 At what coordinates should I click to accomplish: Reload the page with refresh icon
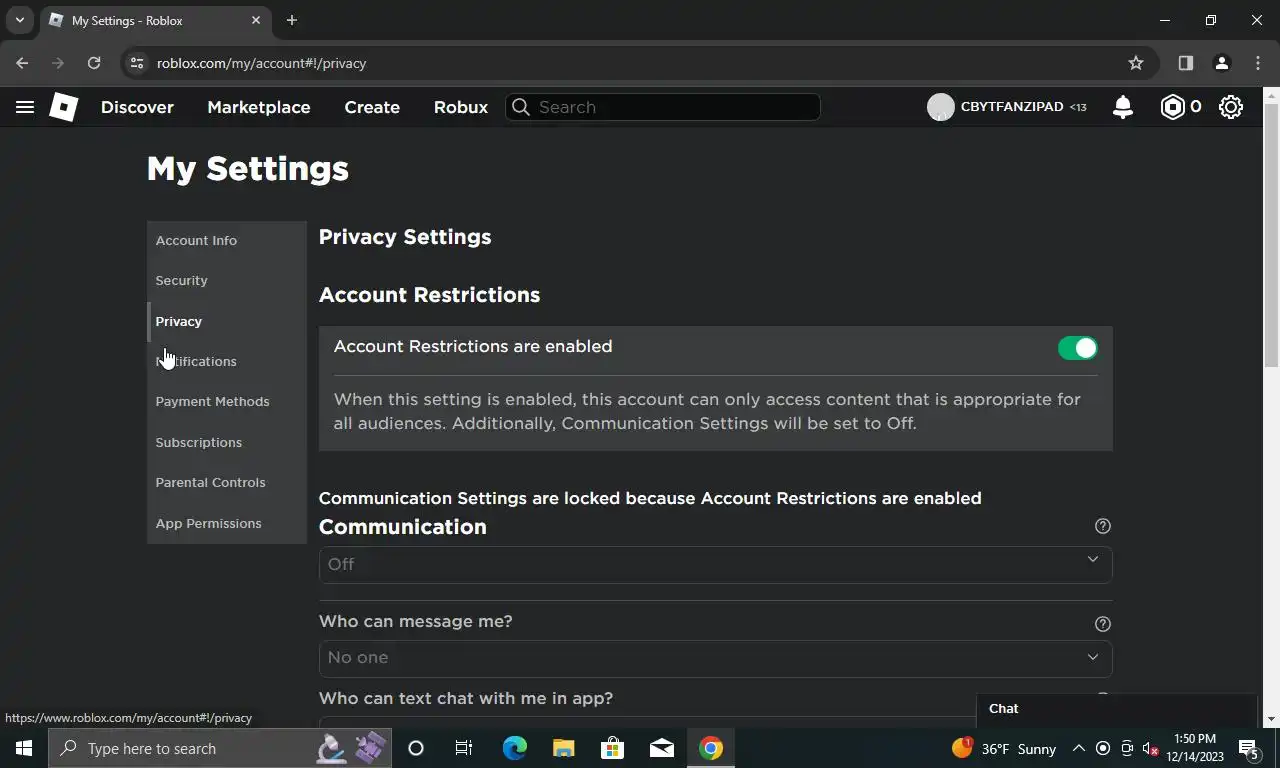click(x=94, y=63)
